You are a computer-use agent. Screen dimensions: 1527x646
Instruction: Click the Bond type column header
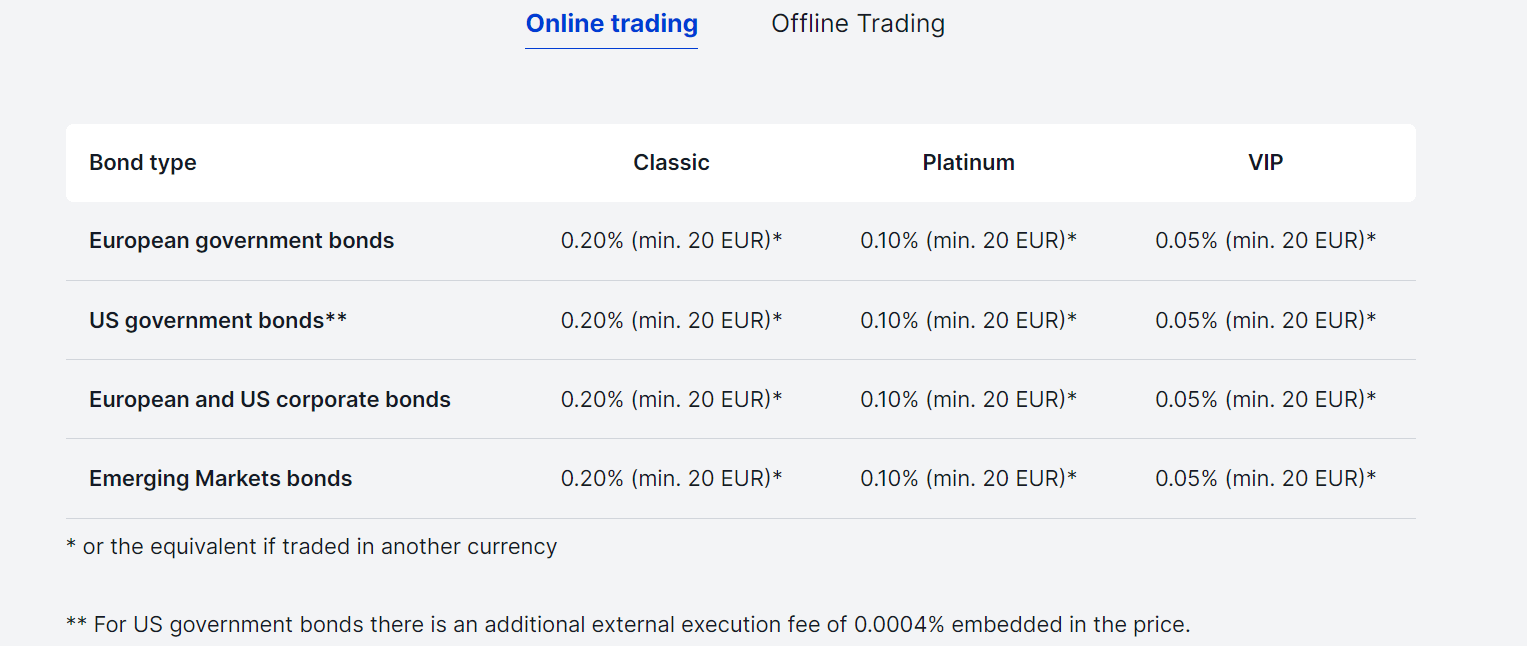pyautogui.click(x=143, y=163)
